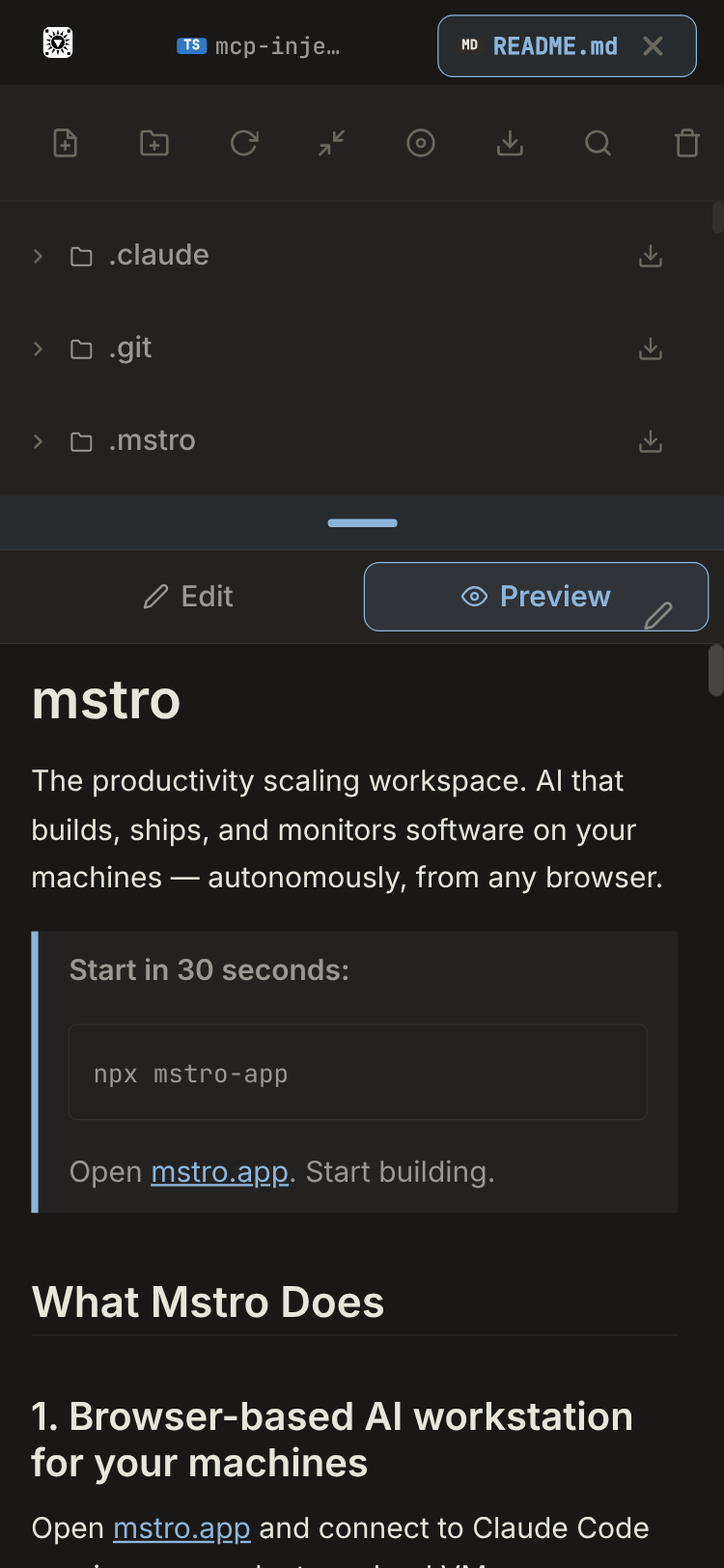Expand the .mstro folder chevron
The width and height of the screenshot is (724, 1568).
[39, 441]
